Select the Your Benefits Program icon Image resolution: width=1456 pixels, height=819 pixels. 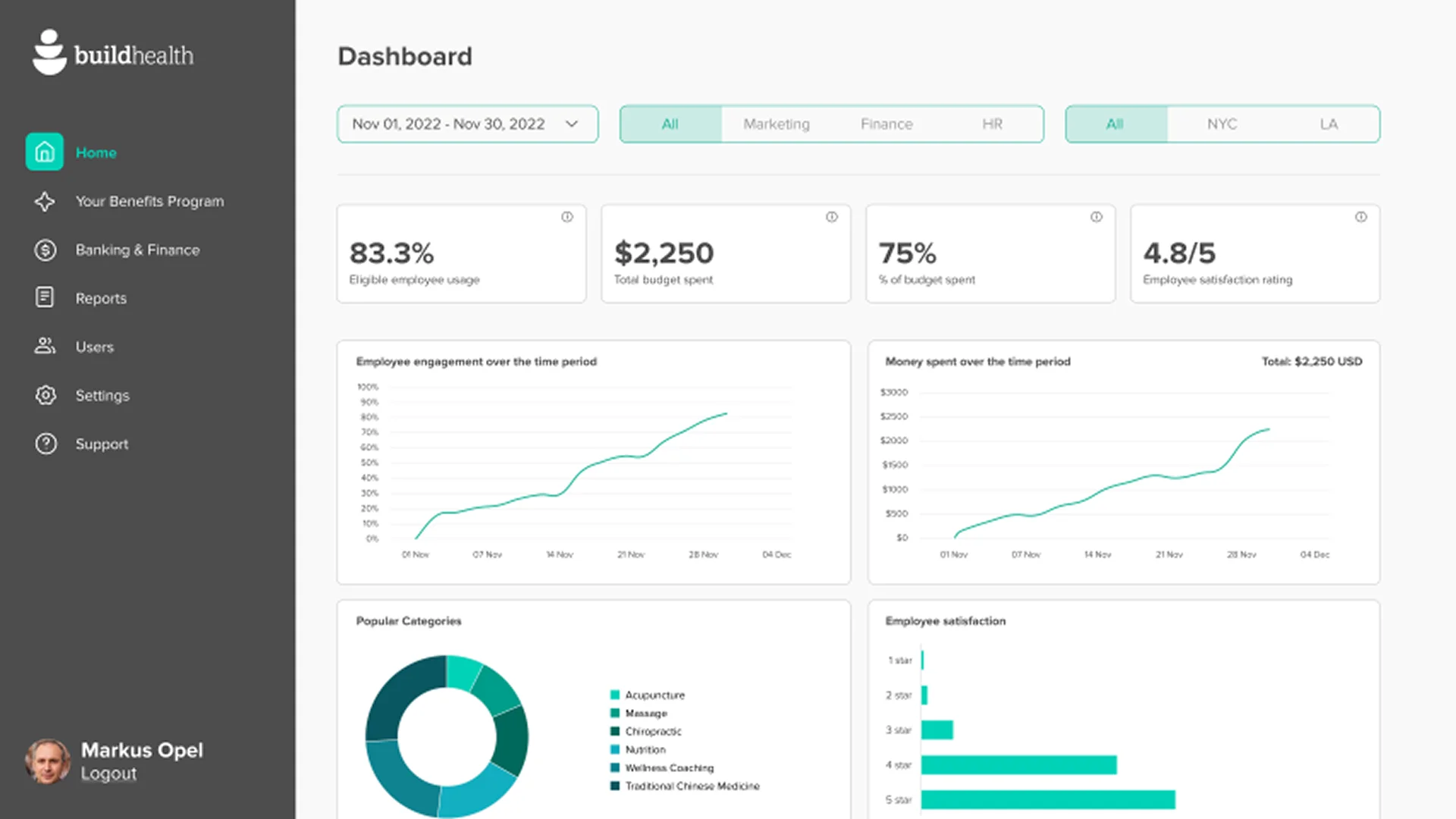[x=44, y=201]
